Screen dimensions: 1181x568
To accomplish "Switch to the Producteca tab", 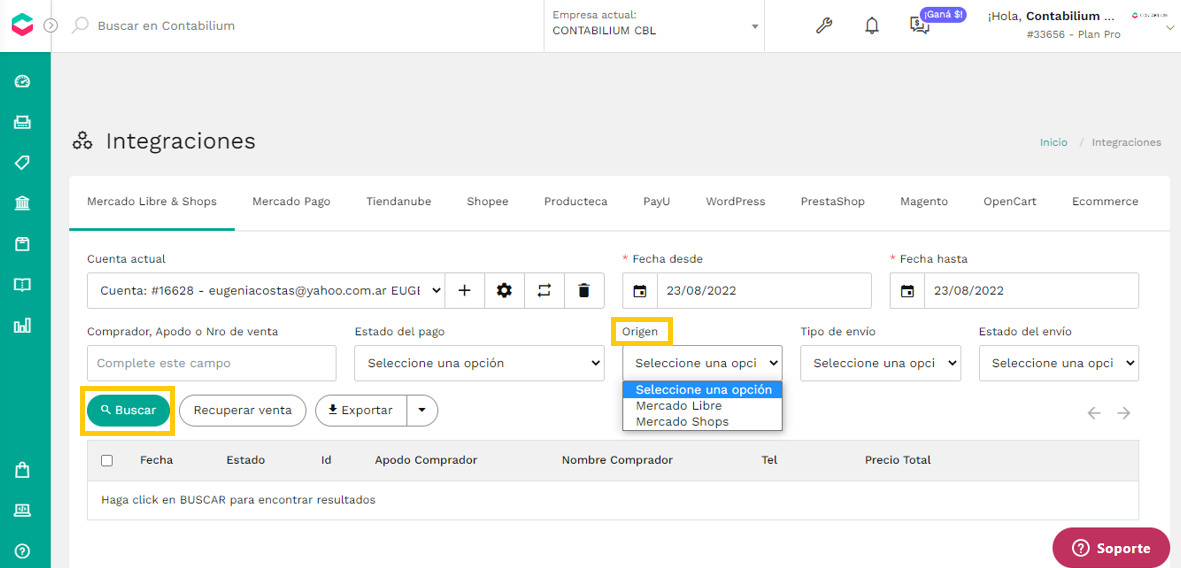I will (575, 202).
